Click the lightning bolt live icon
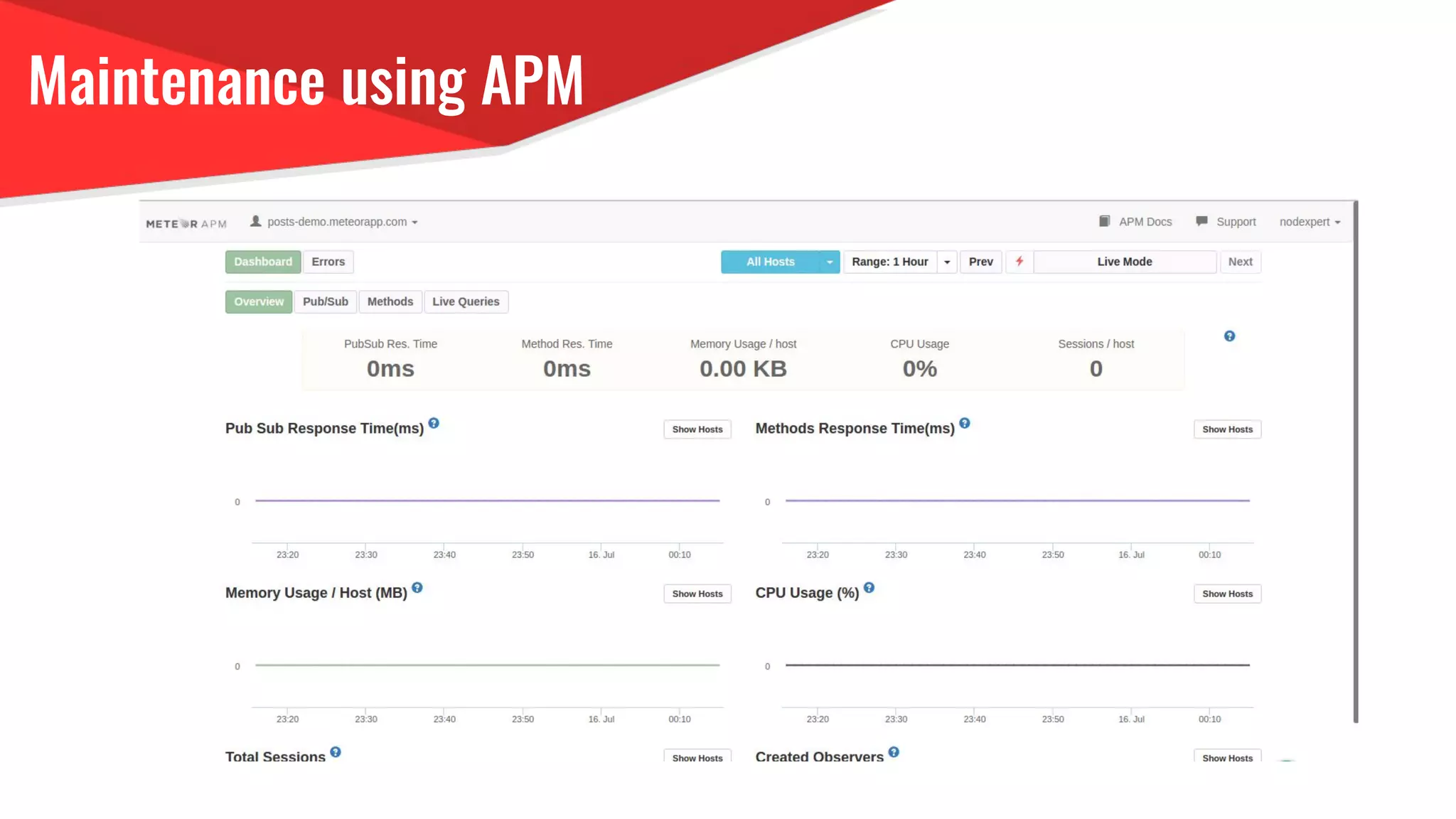 tap(1019, 262)
